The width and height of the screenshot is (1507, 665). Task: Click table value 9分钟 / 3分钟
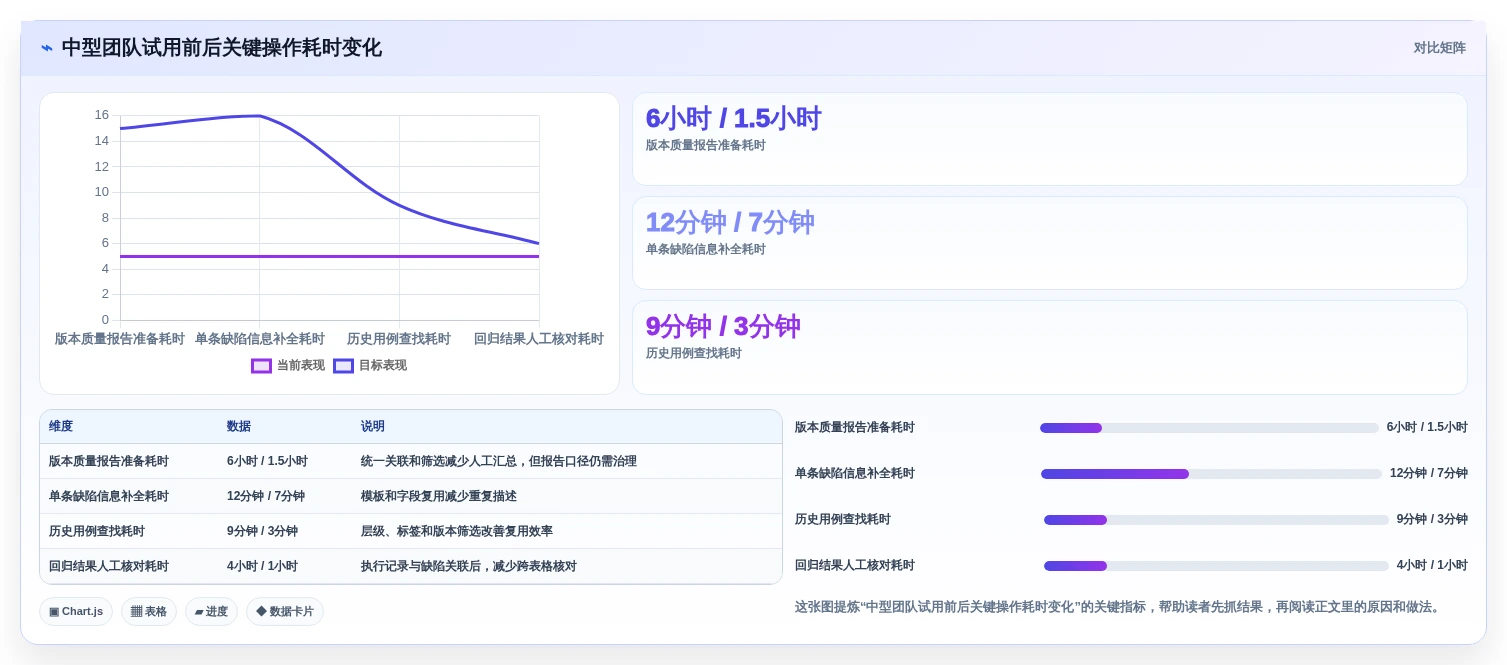pos(262,531)
